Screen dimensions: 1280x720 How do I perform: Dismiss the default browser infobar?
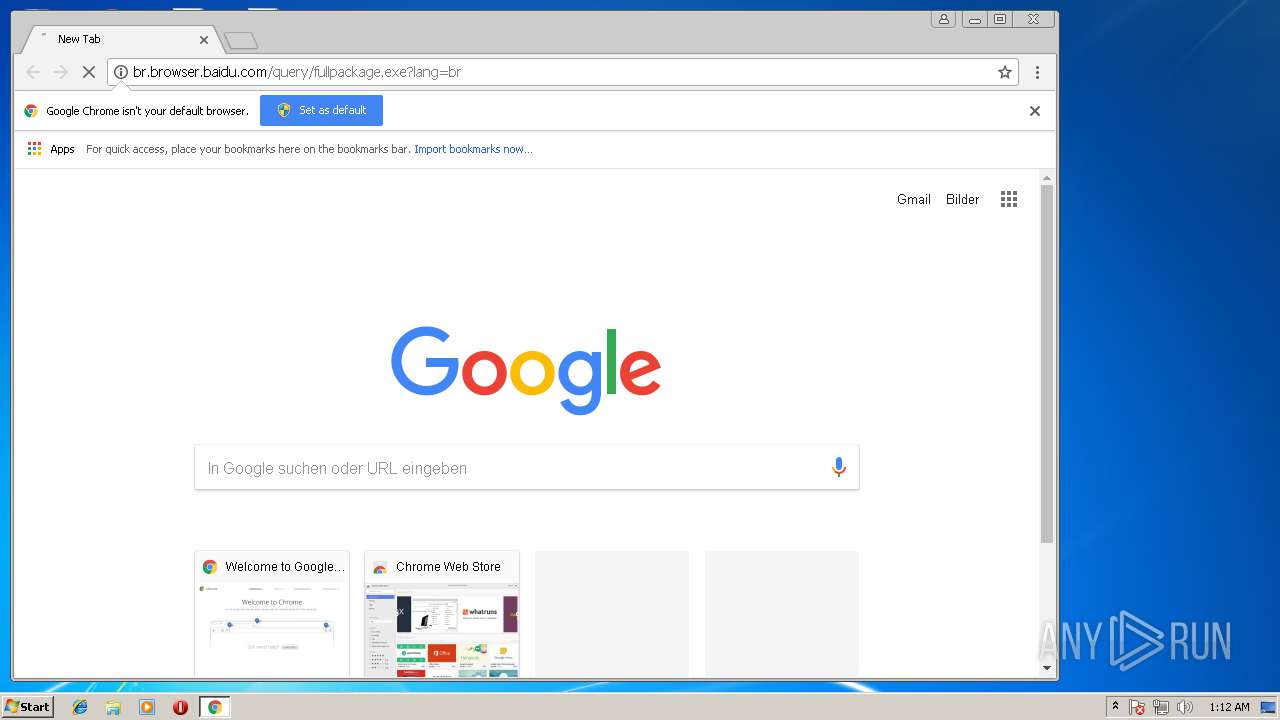pos(1035,111)
